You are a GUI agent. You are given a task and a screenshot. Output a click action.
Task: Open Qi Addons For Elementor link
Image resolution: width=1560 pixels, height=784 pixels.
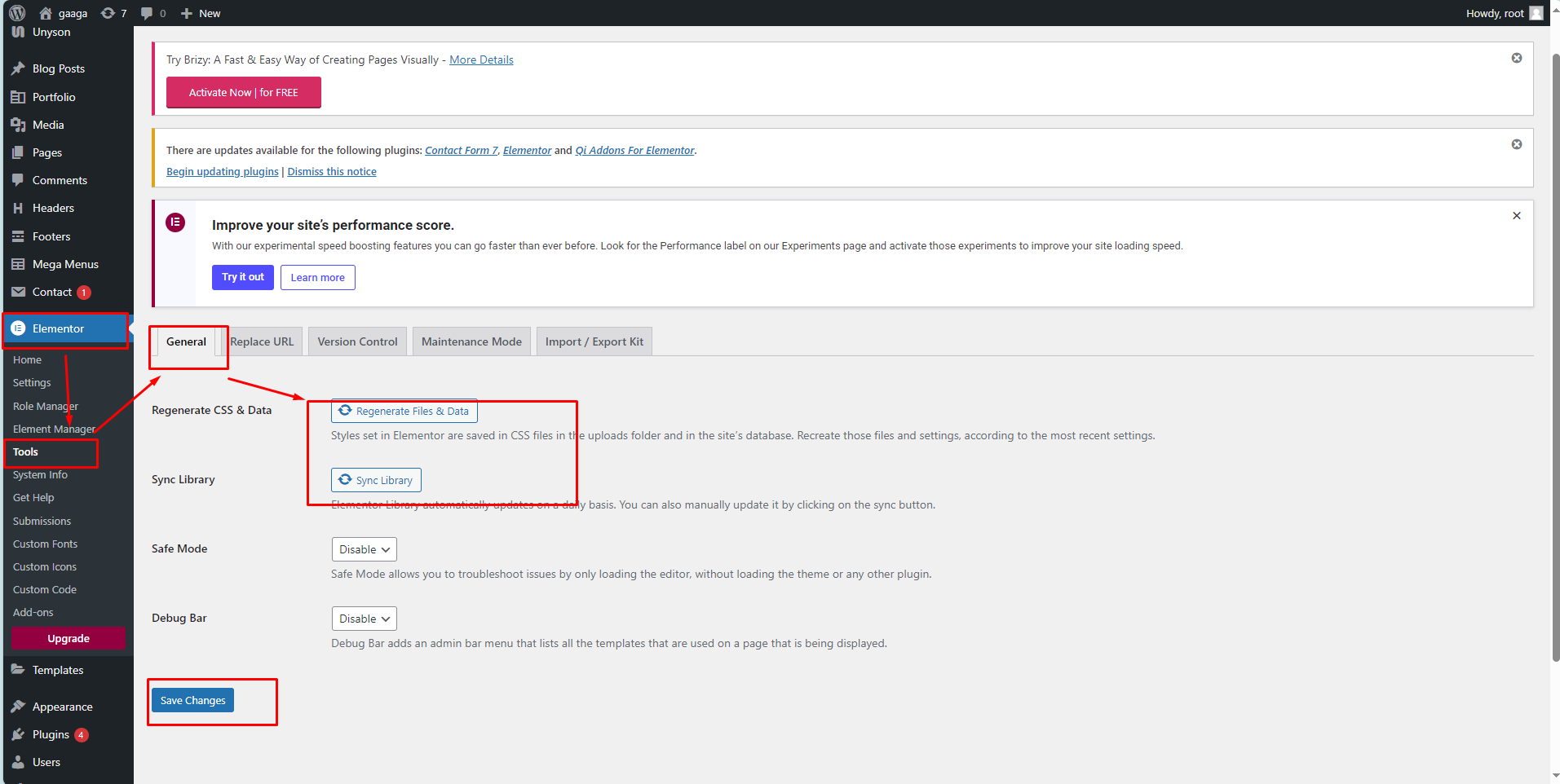click(634, 150)
